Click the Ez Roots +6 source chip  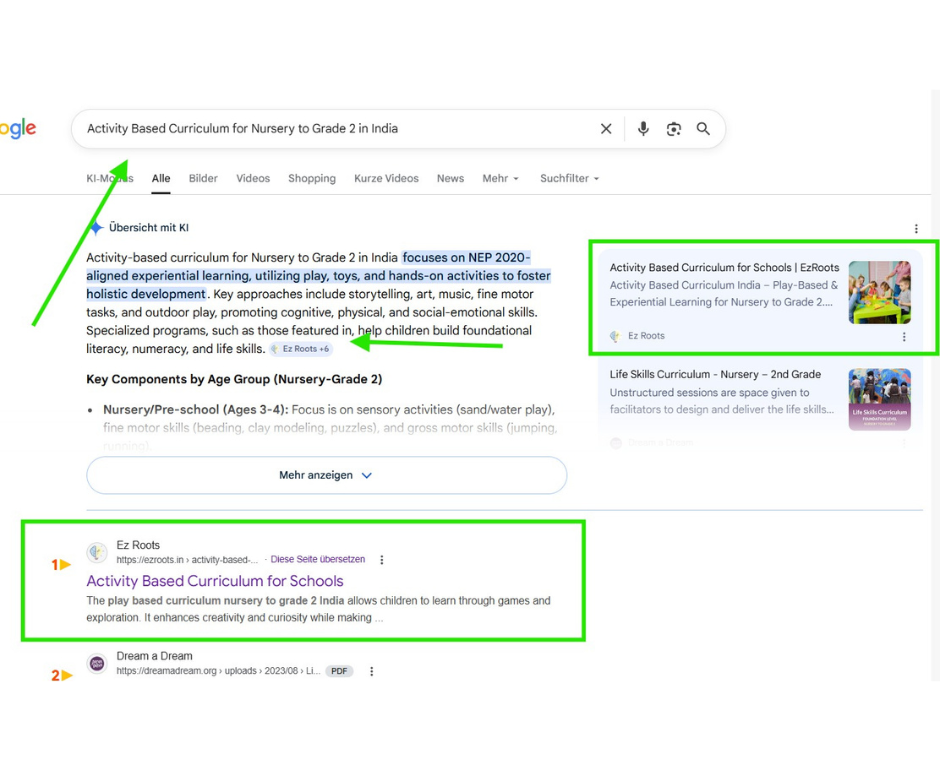pos(300,349)
